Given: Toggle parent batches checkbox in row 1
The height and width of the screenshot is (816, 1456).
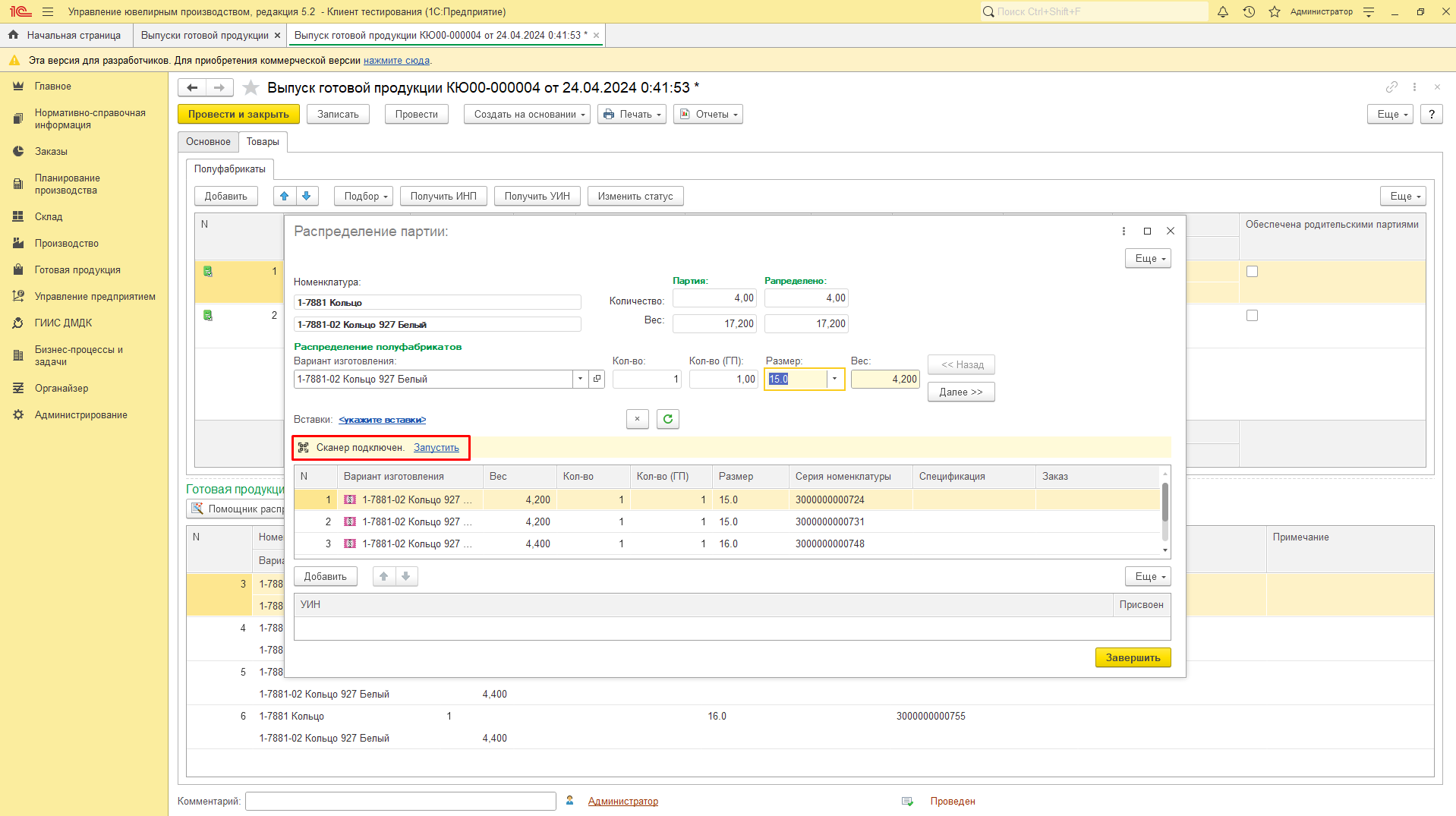Looking at the screenshot, I should click(1253, 272).
